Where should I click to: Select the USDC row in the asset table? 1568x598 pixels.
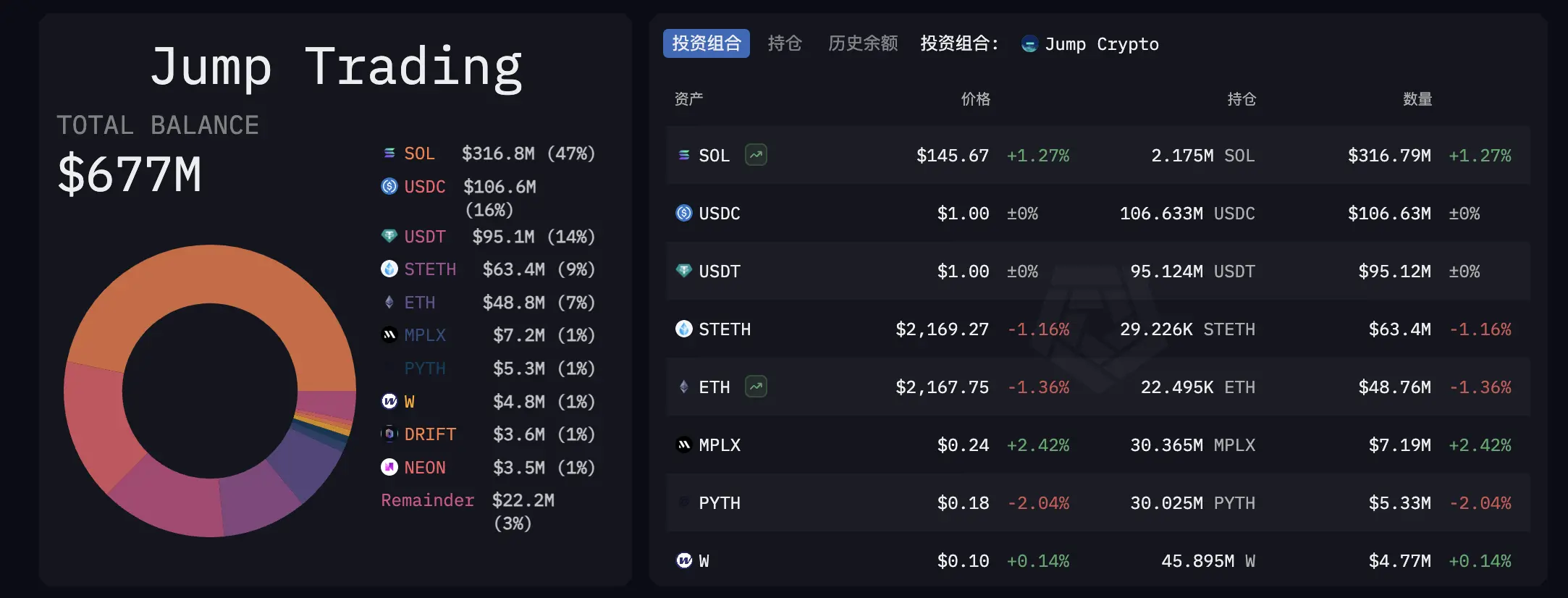pos(1086,213)
